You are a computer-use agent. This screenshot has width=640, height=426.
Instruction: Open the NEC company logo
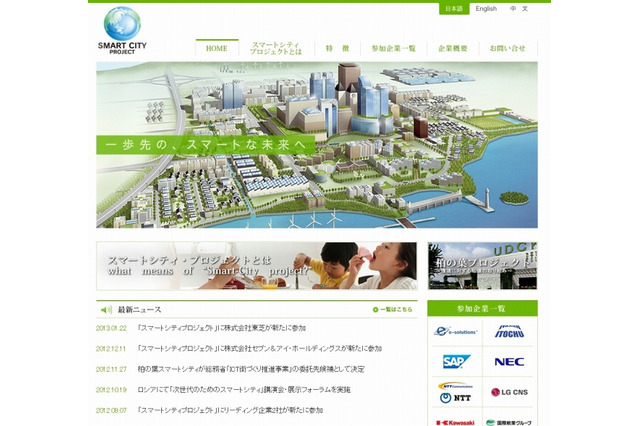[509, 362]
